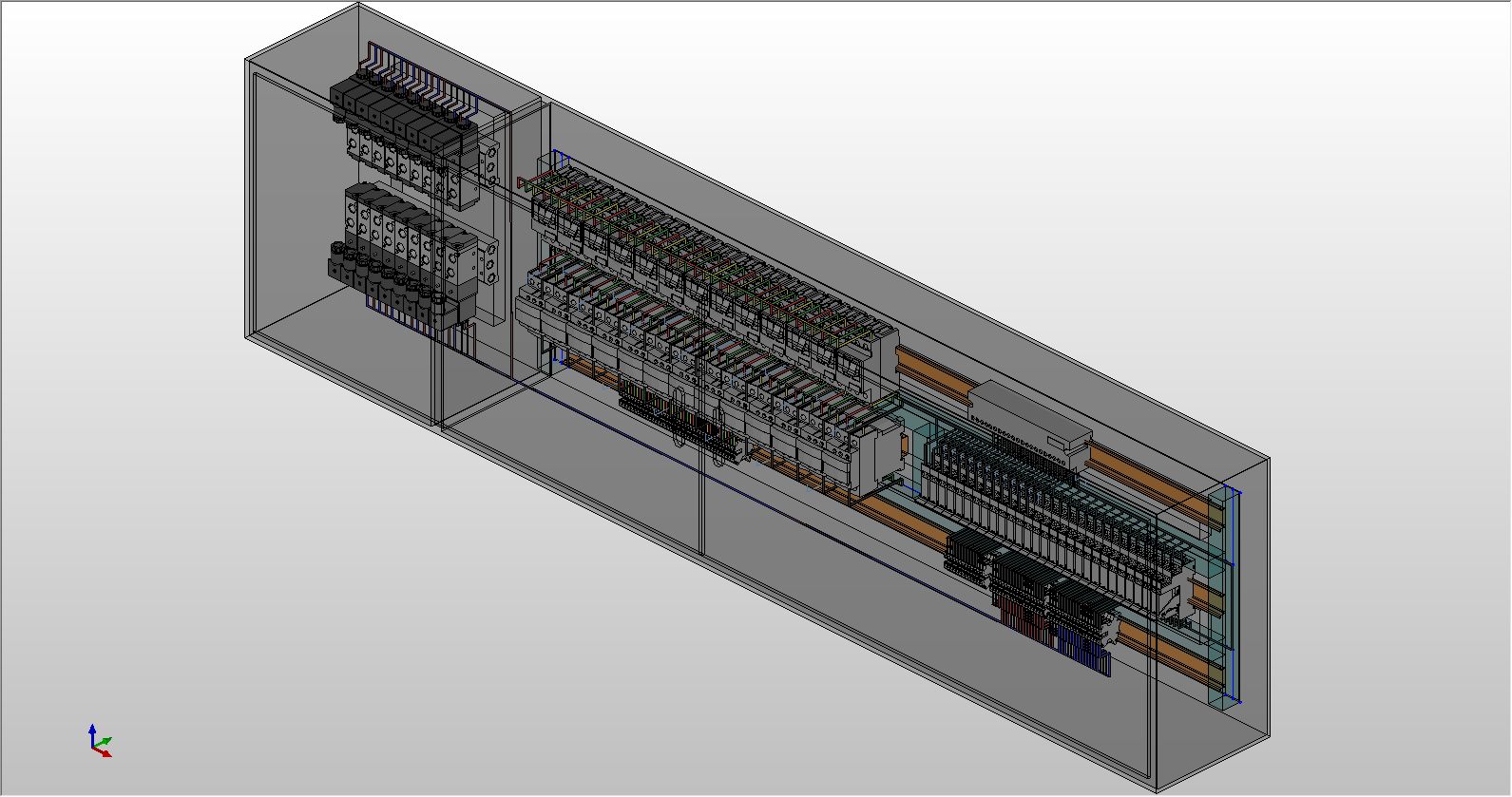Click the light blue vertical panel at cabinet's right end
1512x797 pixels.
1226,598
